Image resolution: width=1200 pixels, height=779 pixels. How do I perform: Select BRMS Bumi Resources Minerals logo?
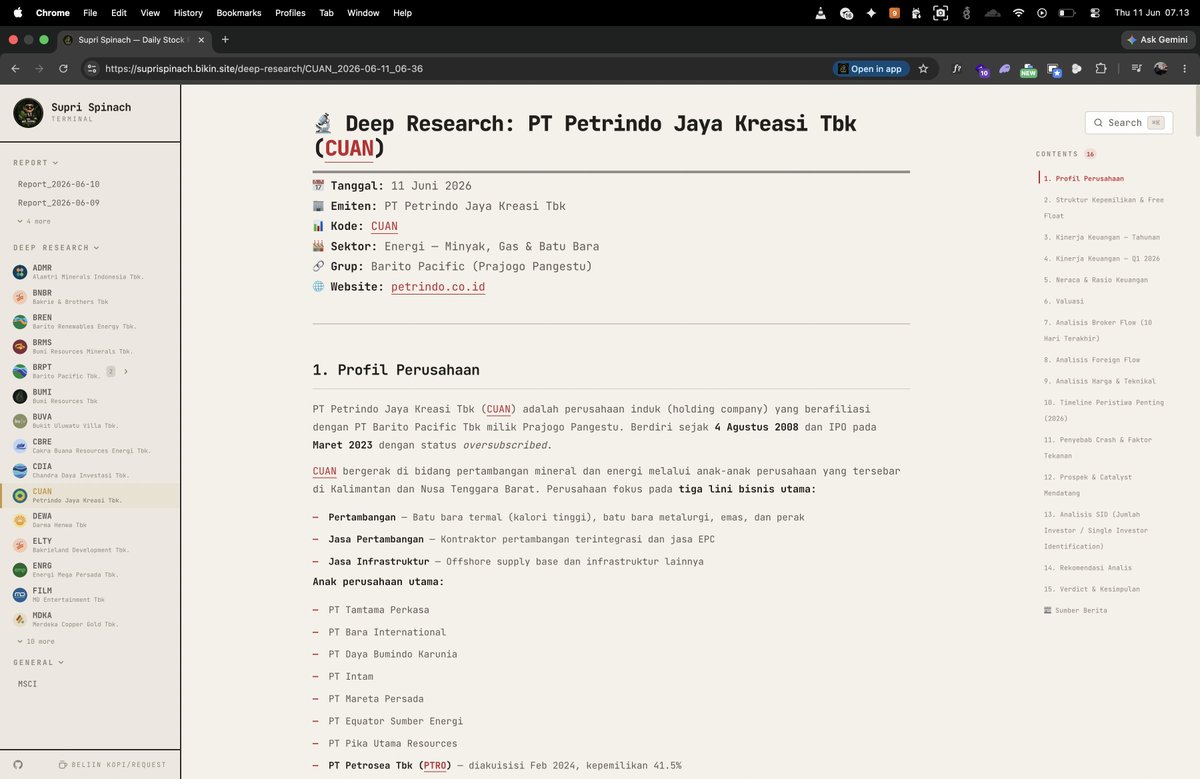(20, 347)
